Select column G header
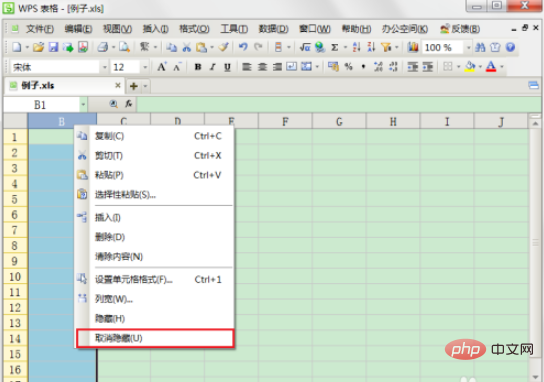Viewport: 544px width, 382px height. tap(339, 121)
